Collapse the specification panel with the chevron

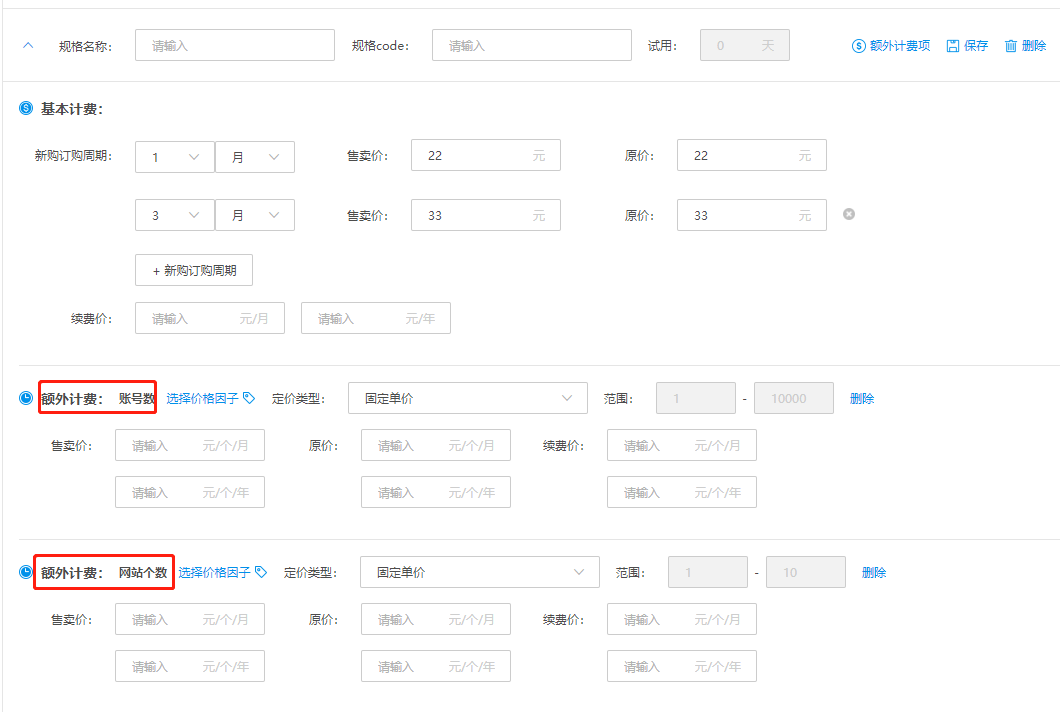(28, 45)
